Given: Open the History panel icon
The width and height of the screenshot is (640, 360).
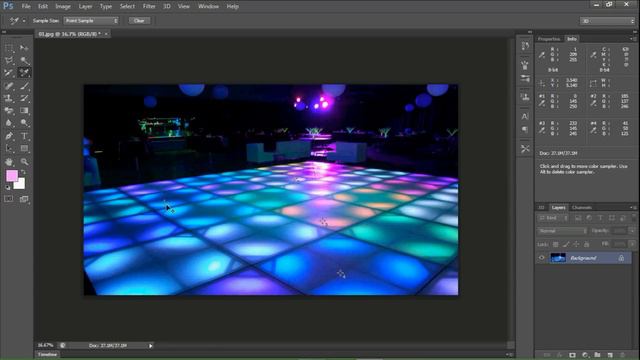Looking at the screenshot, I should coord(525,46).
